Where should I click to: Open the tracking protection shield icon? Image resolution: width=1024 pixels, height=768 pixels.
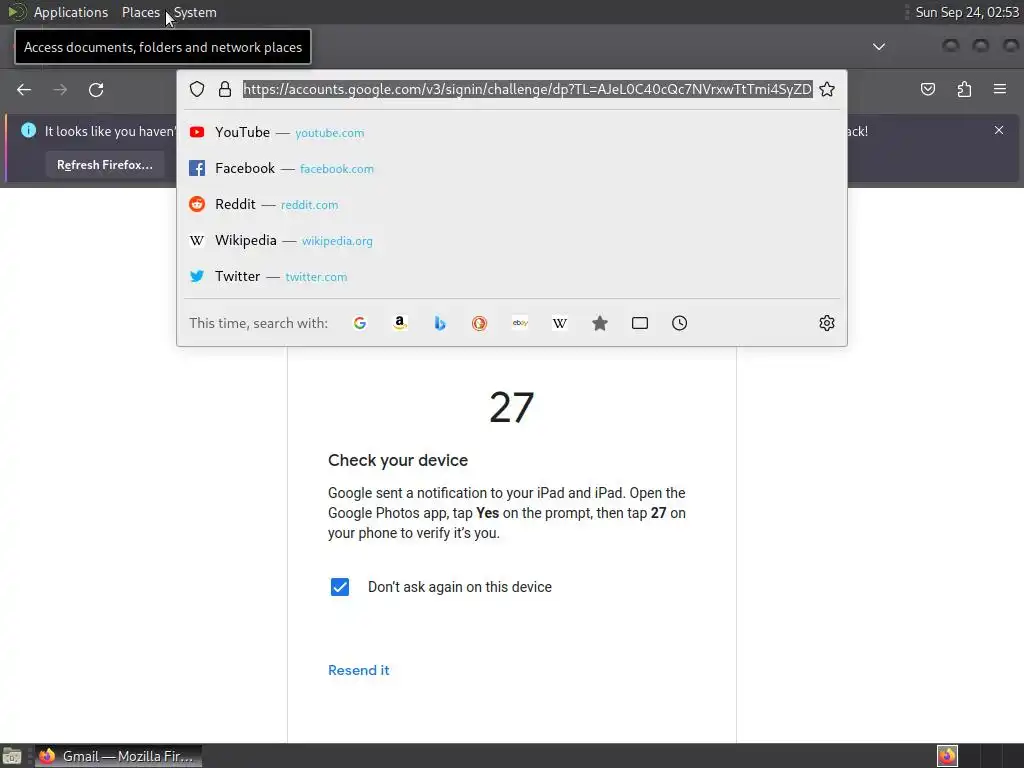[x=197, y=89]
